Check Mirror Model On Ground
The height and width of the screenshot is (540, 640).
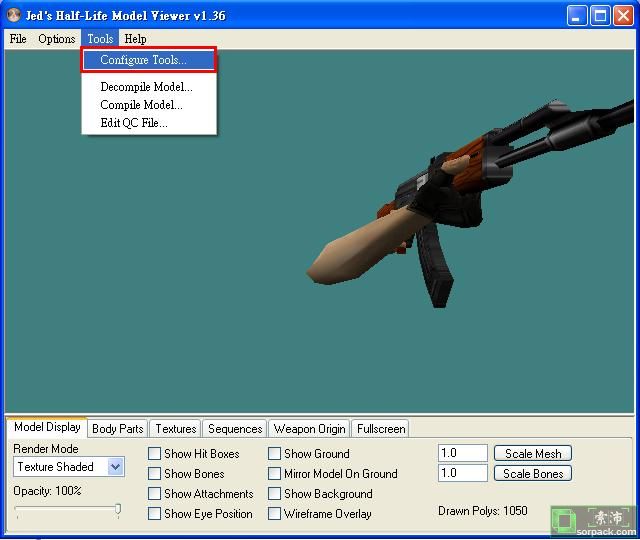pyautogui.click(x=274, y=473)
